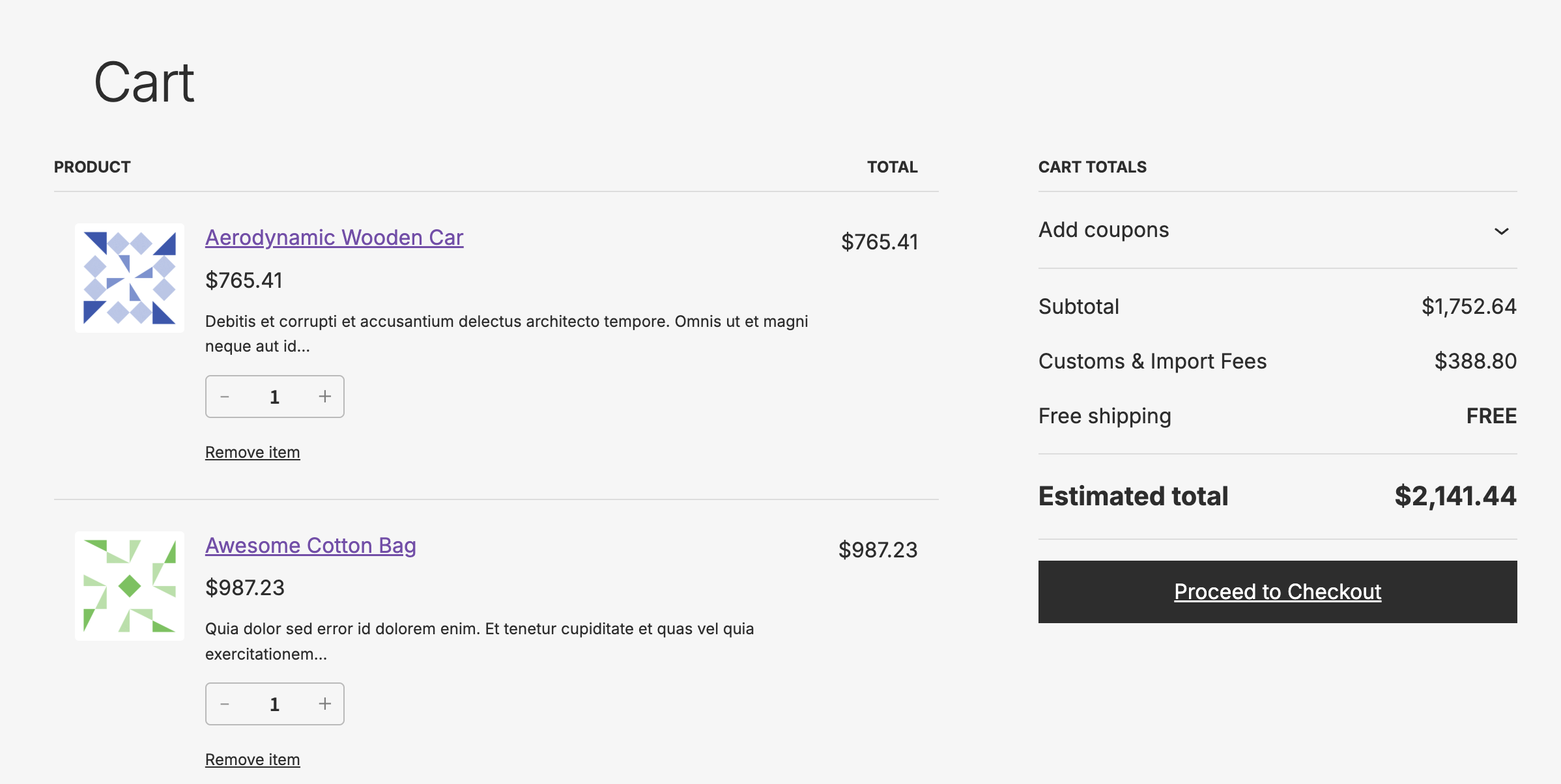Click the Customs & Import Fees label

1152,361
